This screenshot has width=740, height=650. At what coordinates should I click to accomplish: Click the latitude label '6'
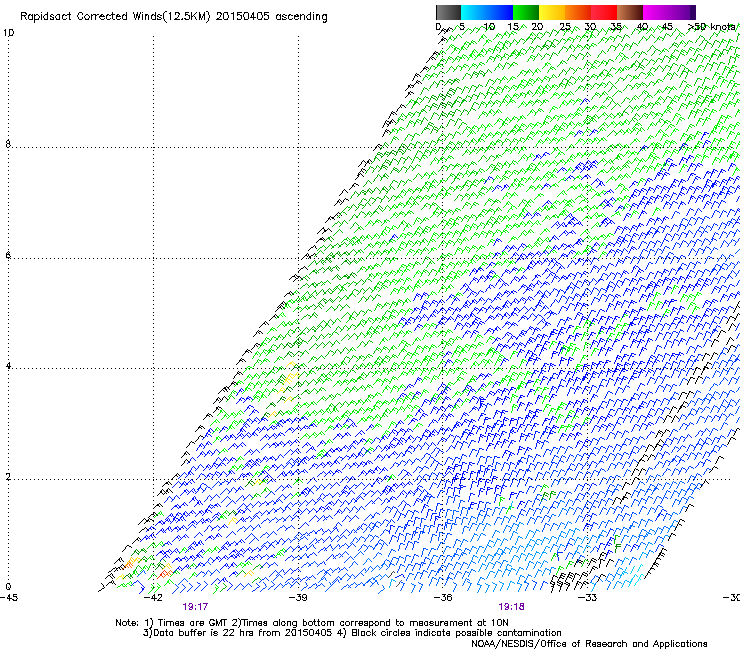click(x=8, y=255)
